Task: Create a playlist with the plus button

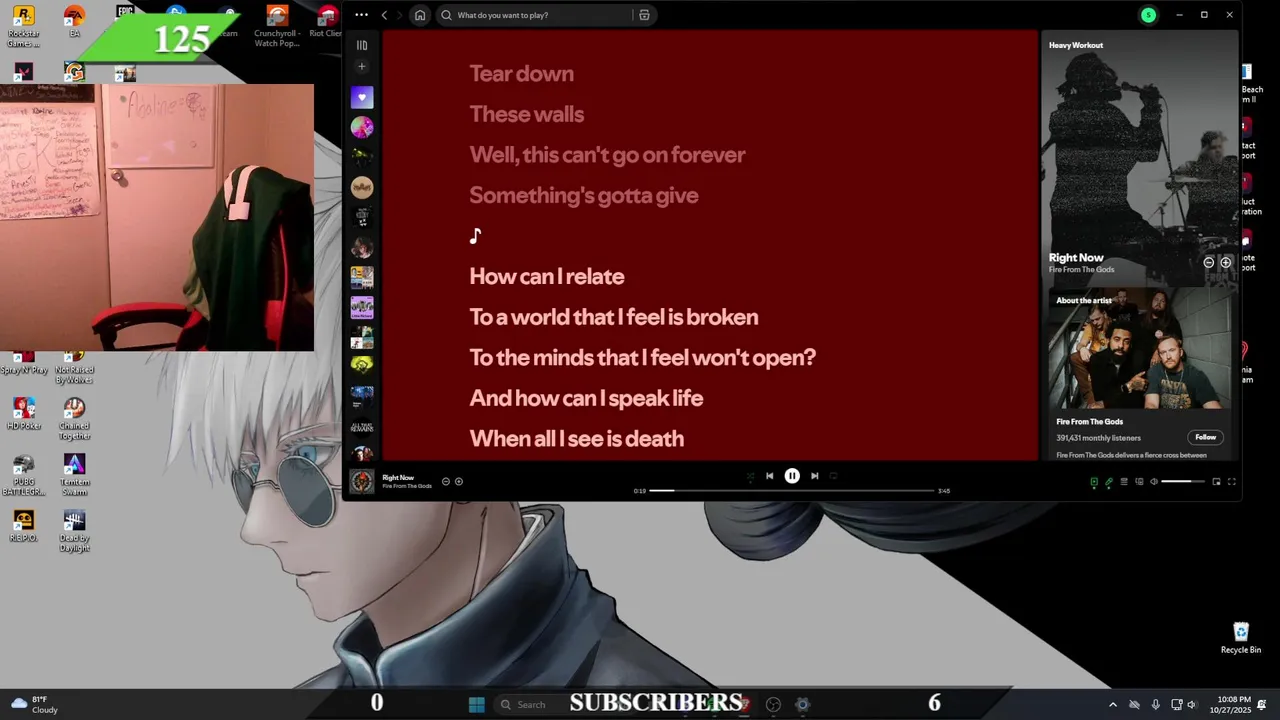Action: pos(362,67)
